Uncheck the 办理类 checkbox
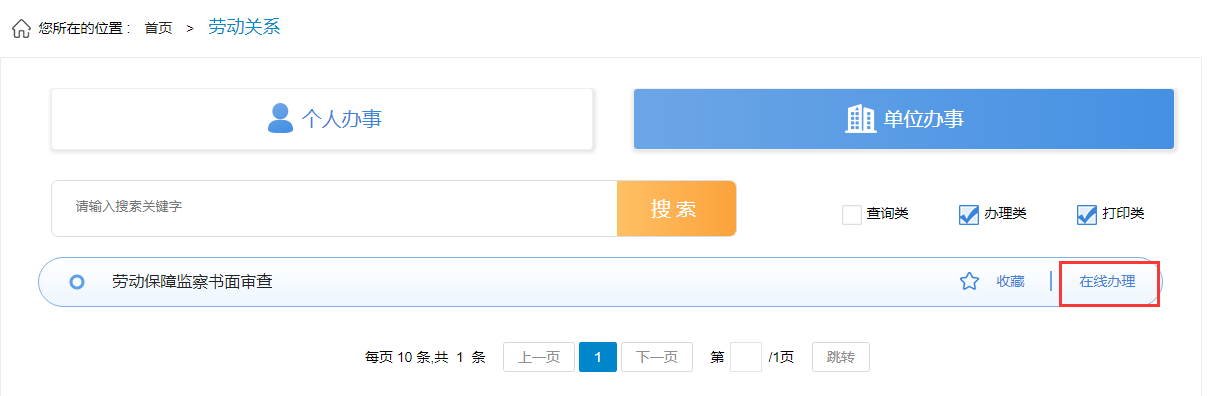This screenshot has width=1215, height=396. pyautogui.click(x=969, y=214)
